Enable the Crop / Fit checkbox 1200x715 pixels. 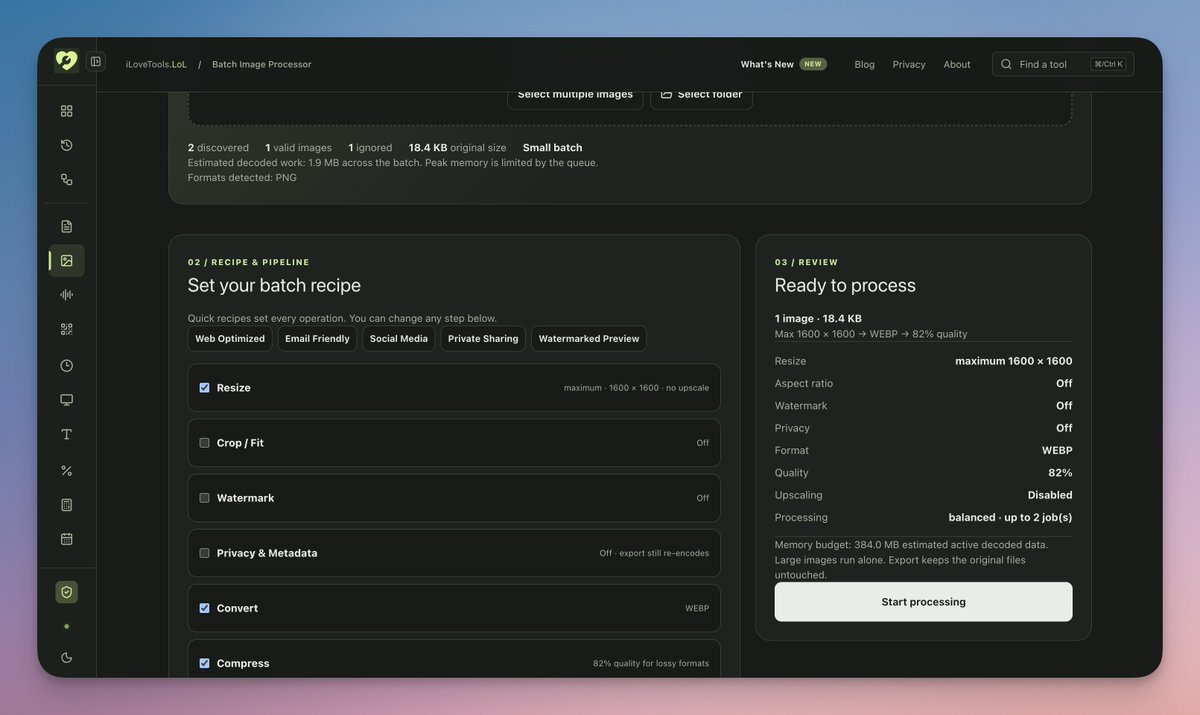(204, 443)
